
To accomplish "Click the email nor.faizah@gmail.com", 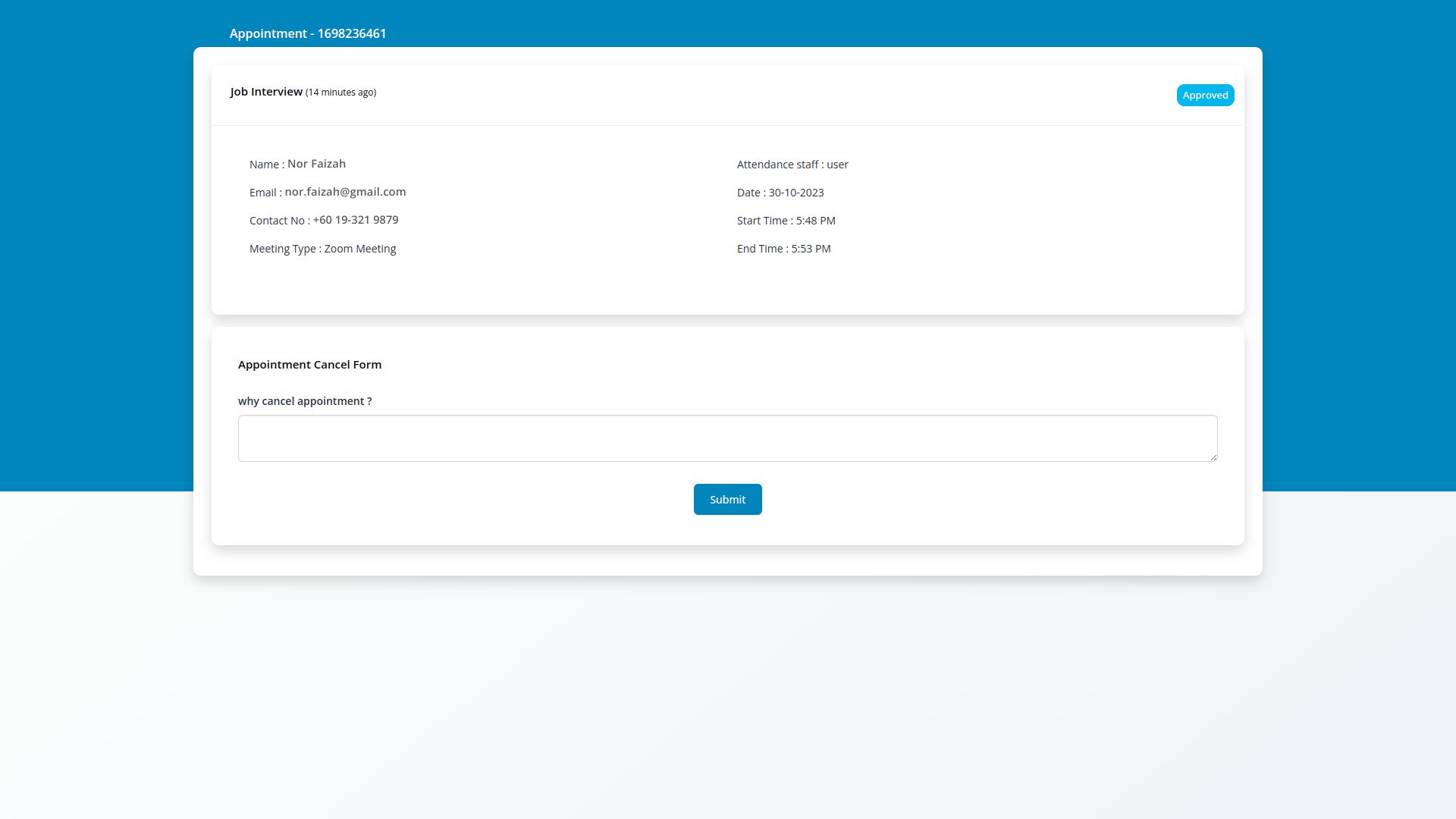I will pyautogui.click(x=345, y=192).
